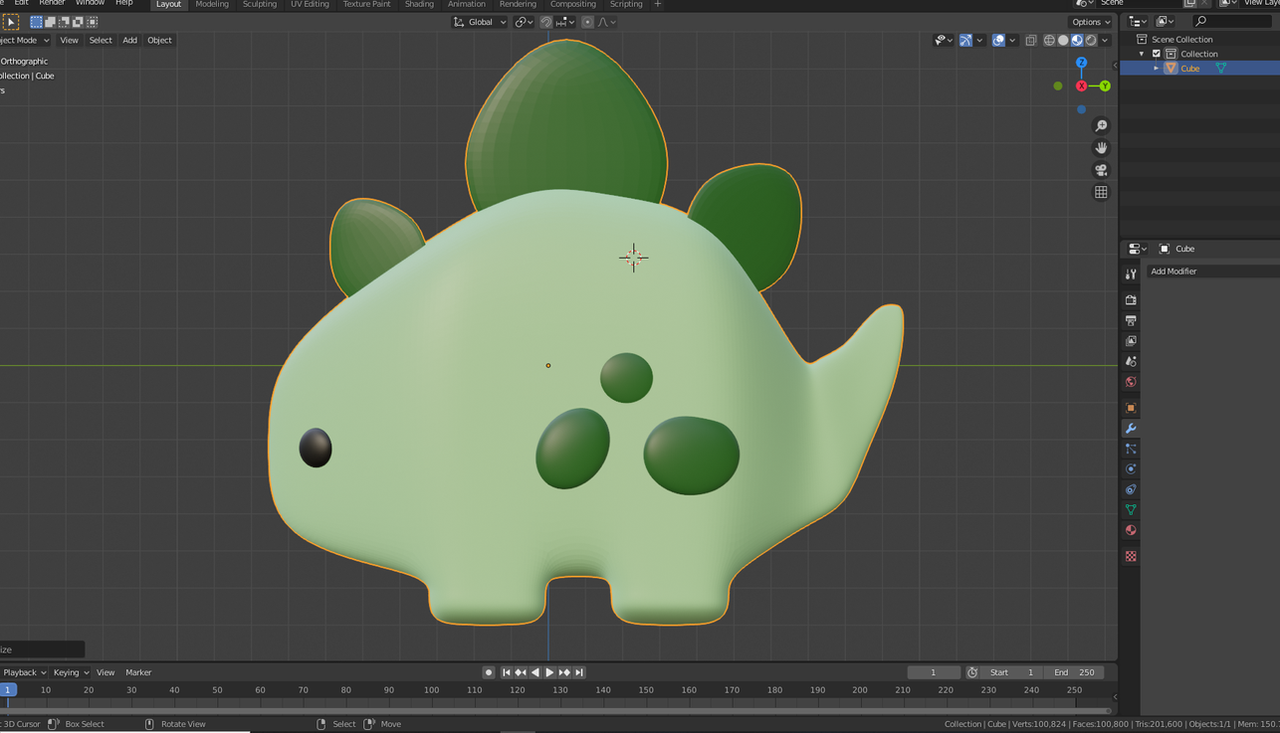Open the pivot point dropdown
This screenshot has width=1280, height=733.
click(x=525, y=22)
